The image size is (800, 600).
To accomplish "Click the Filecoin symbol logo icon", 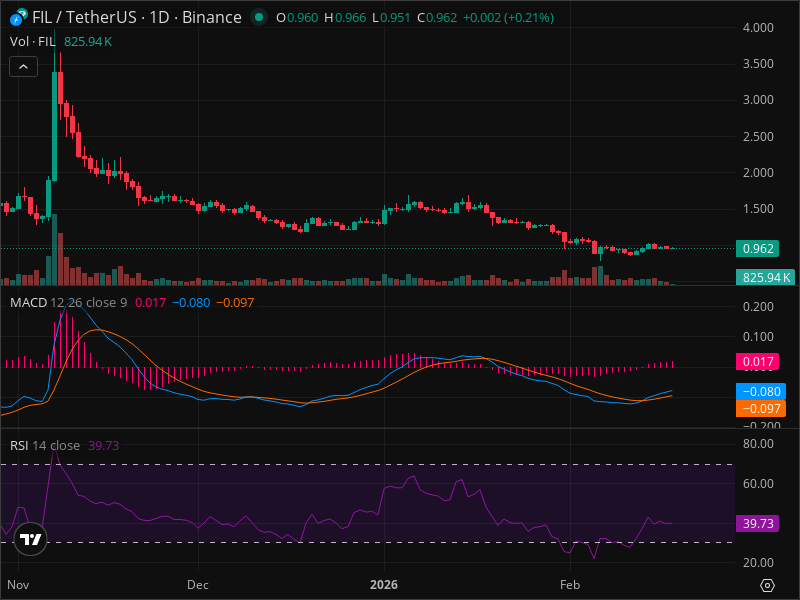I will tap(18, 18).
